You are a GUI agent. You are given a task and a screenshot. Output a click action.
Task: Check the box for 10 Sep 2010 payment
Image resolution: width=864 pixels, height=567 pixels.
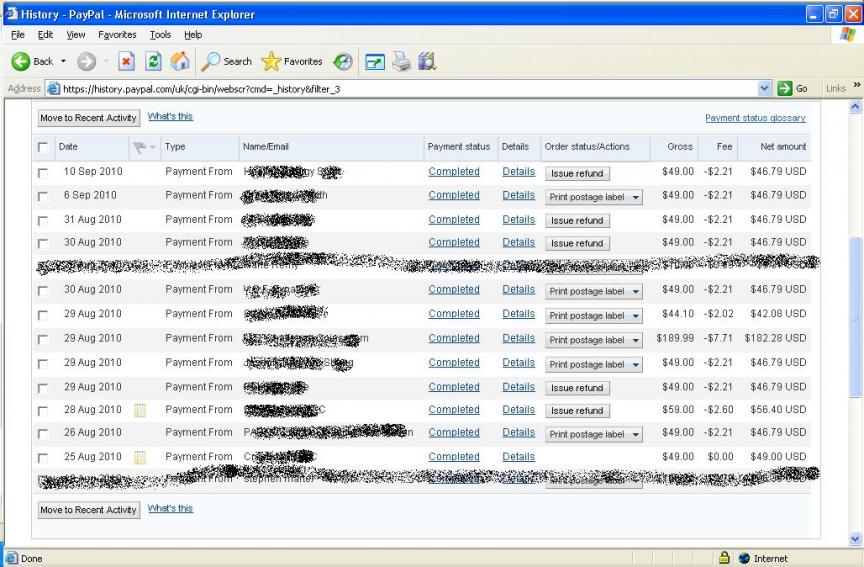pos(42,173)
